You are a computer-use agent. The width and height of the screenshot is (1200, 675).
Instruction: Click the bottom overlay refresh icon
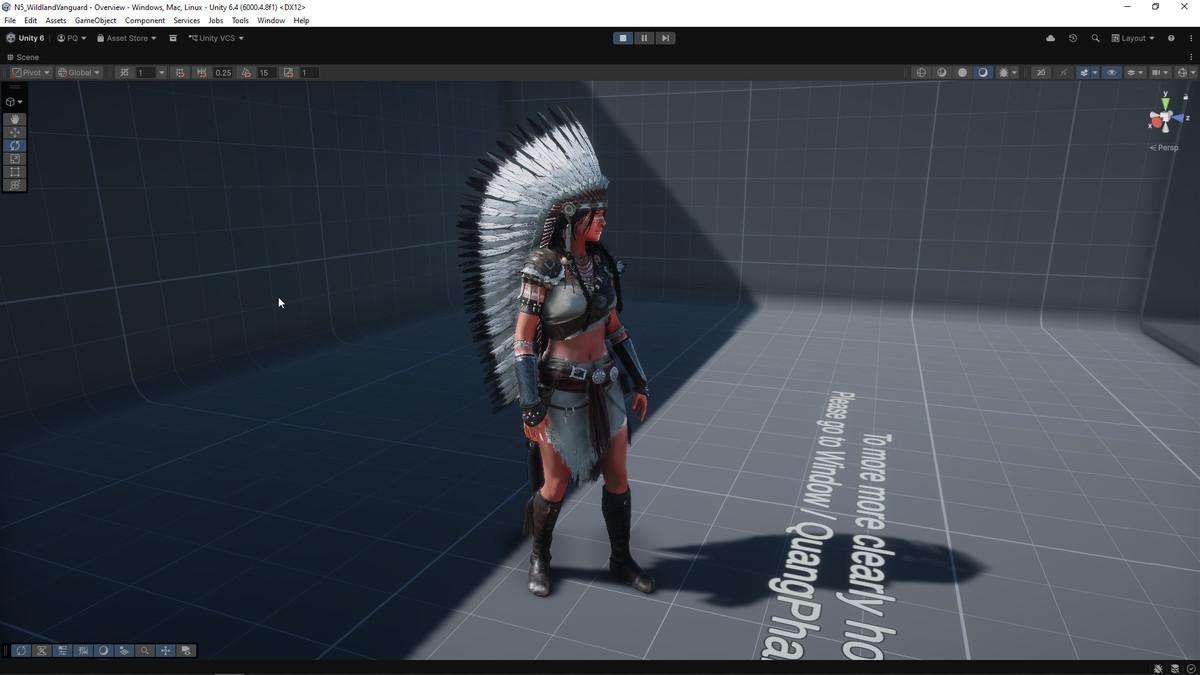[x=21, y=650]
